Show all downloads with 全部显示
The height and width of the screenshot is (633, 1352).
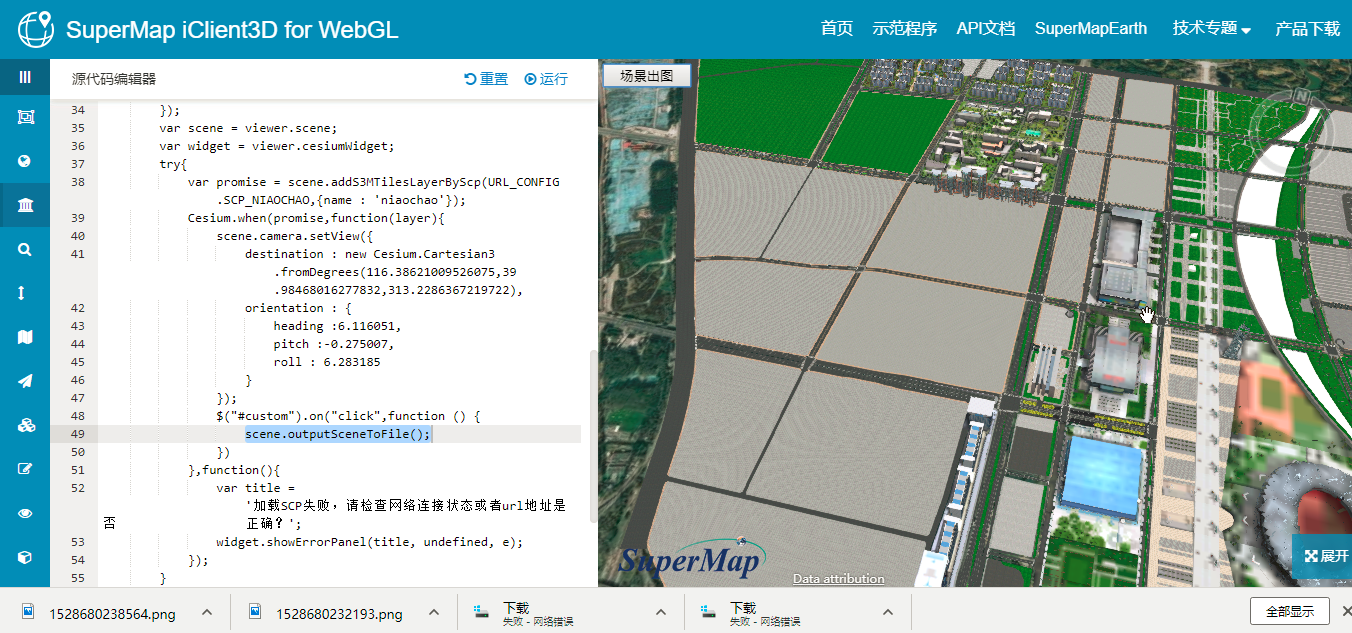pos(1289,611)
